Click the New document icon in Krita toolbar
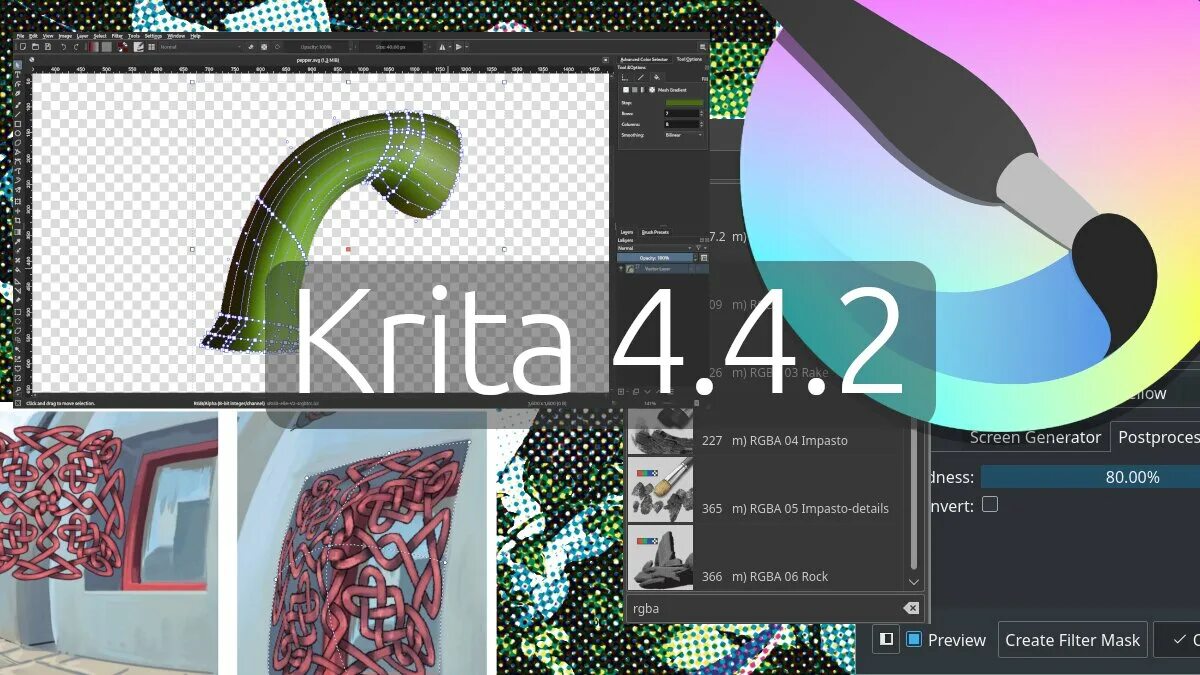Screen dimensions: 1200x675 (x=22, y=47)
